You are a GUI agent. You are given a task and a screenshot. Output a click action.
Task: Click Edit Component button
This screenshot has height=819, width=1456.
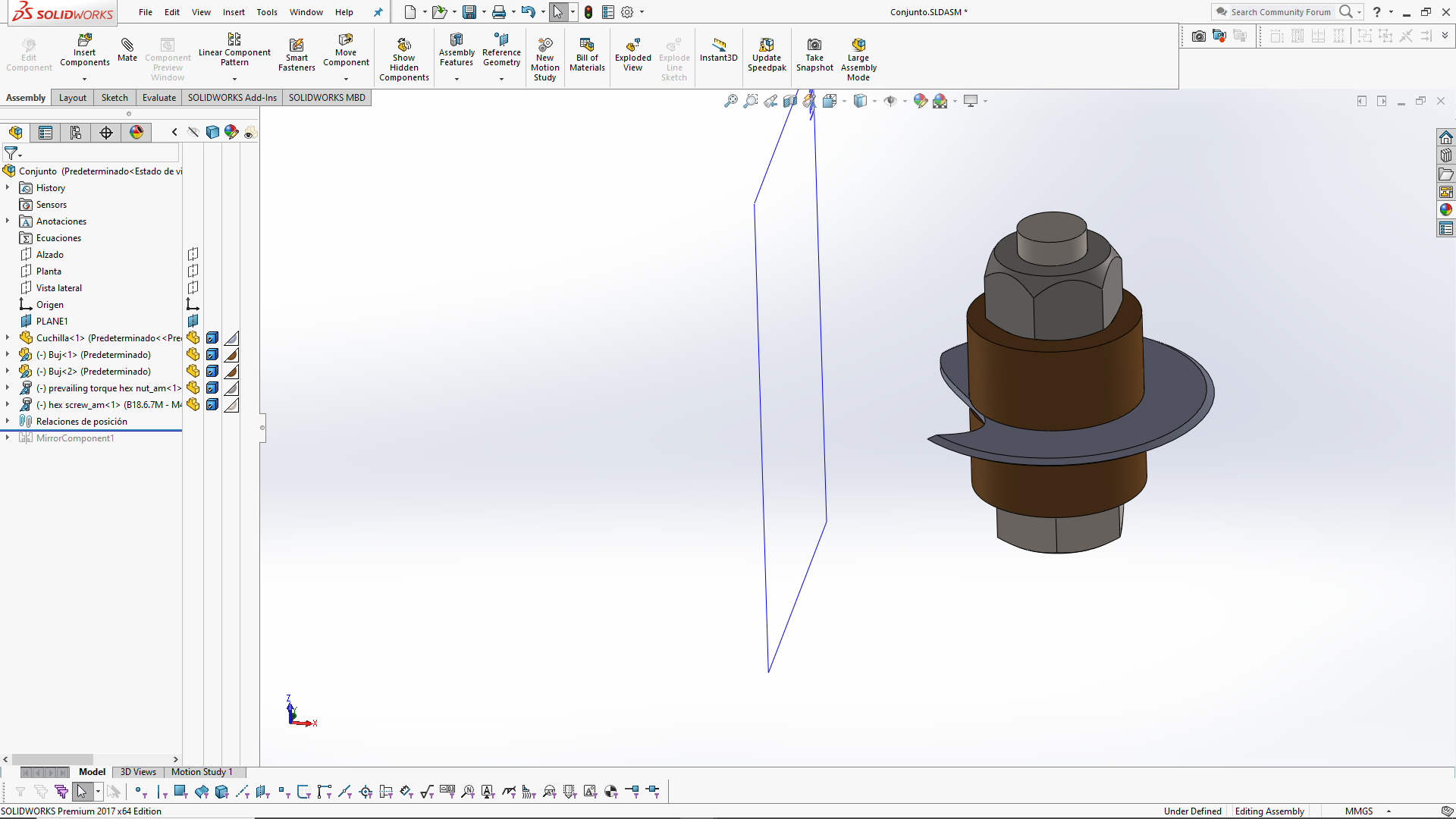tap(28, 53)
